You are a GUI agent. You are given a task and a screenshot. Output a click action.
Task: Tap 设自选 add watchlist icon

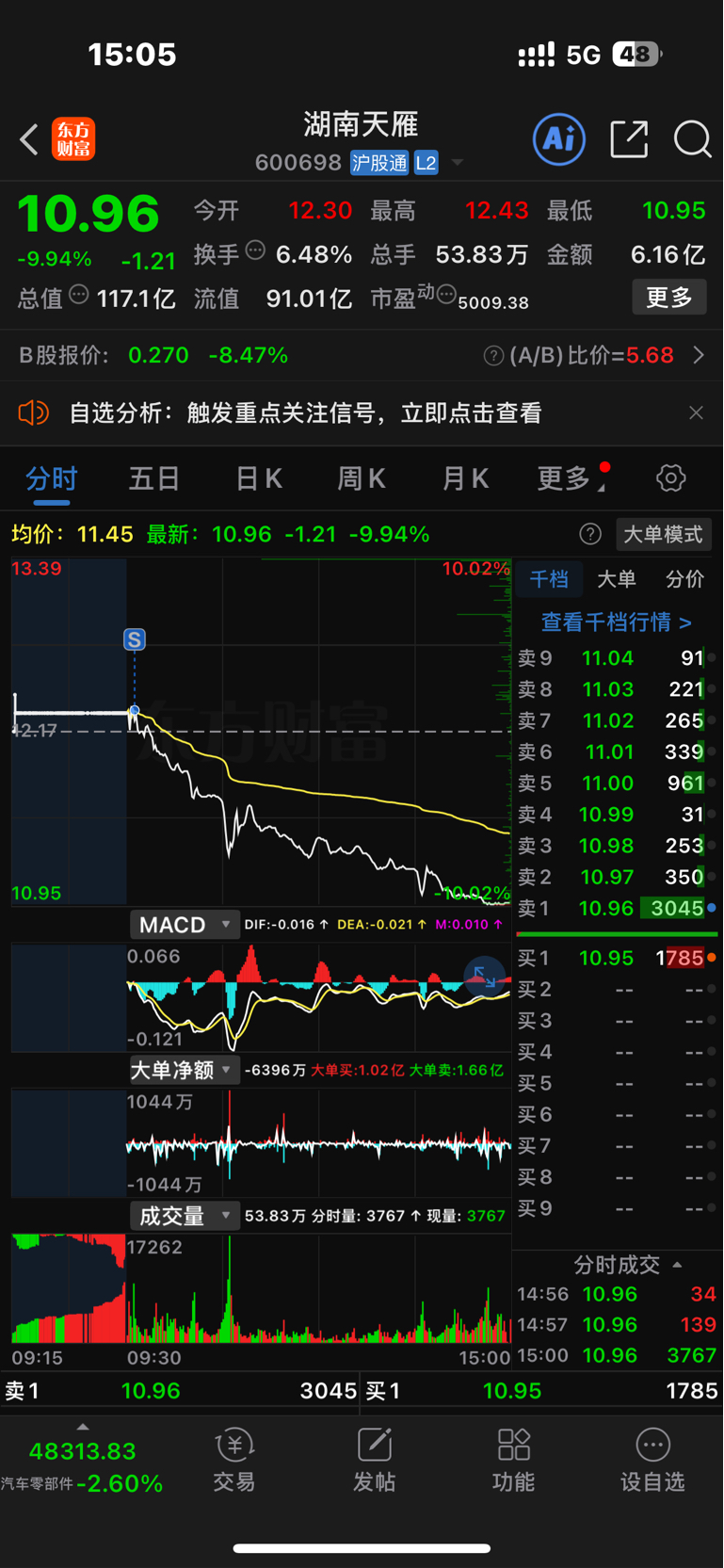[652, 1460]
